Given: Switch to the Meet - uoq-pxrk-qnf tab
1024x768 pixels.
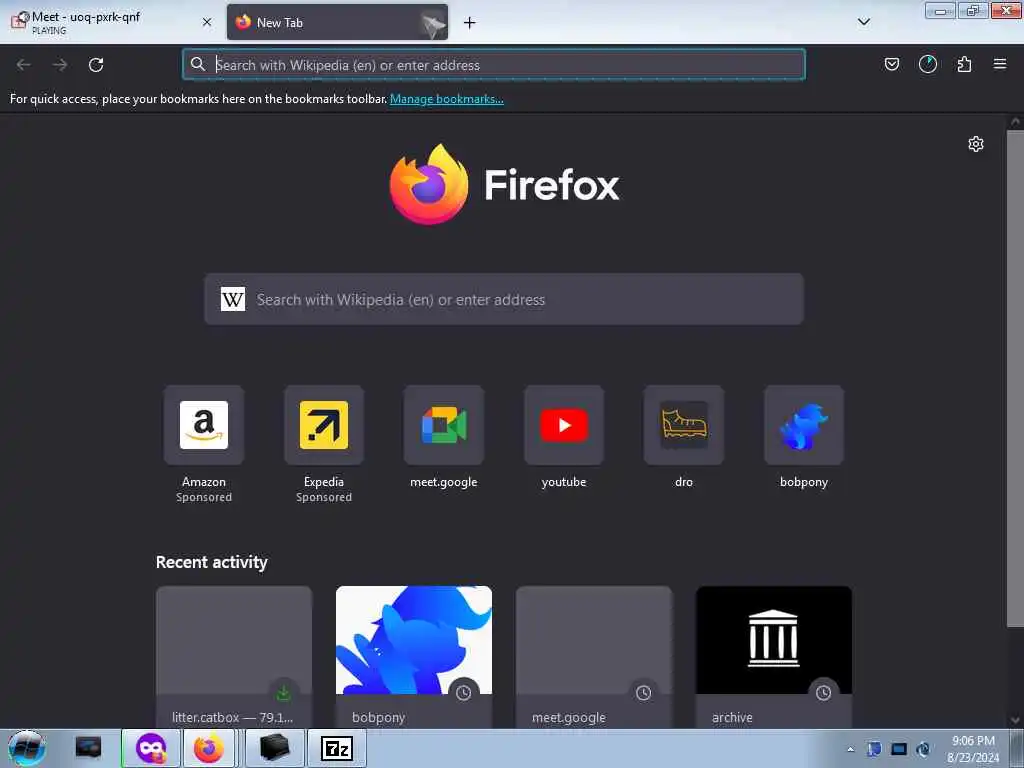Looking at the screenshot, I should click(x=111, y=22).
